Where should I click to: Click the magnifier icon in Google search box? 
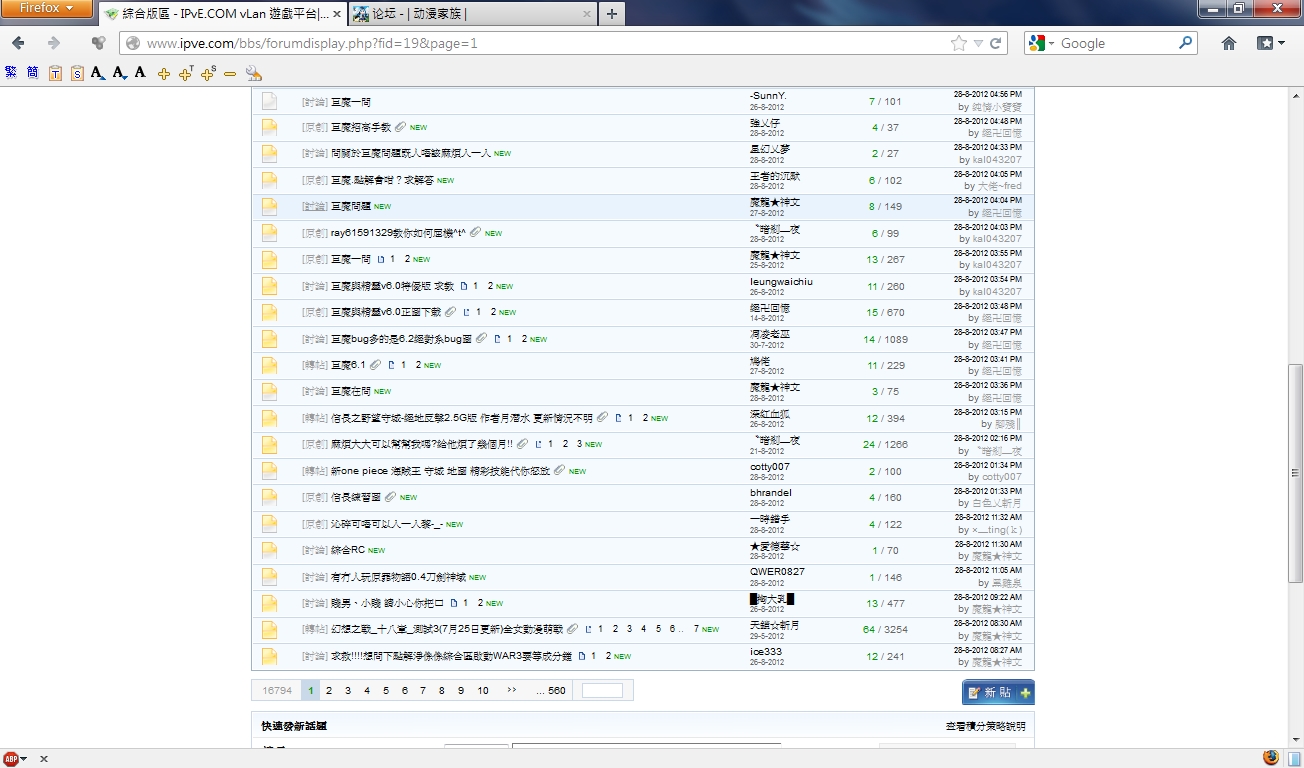point(1186,43)
